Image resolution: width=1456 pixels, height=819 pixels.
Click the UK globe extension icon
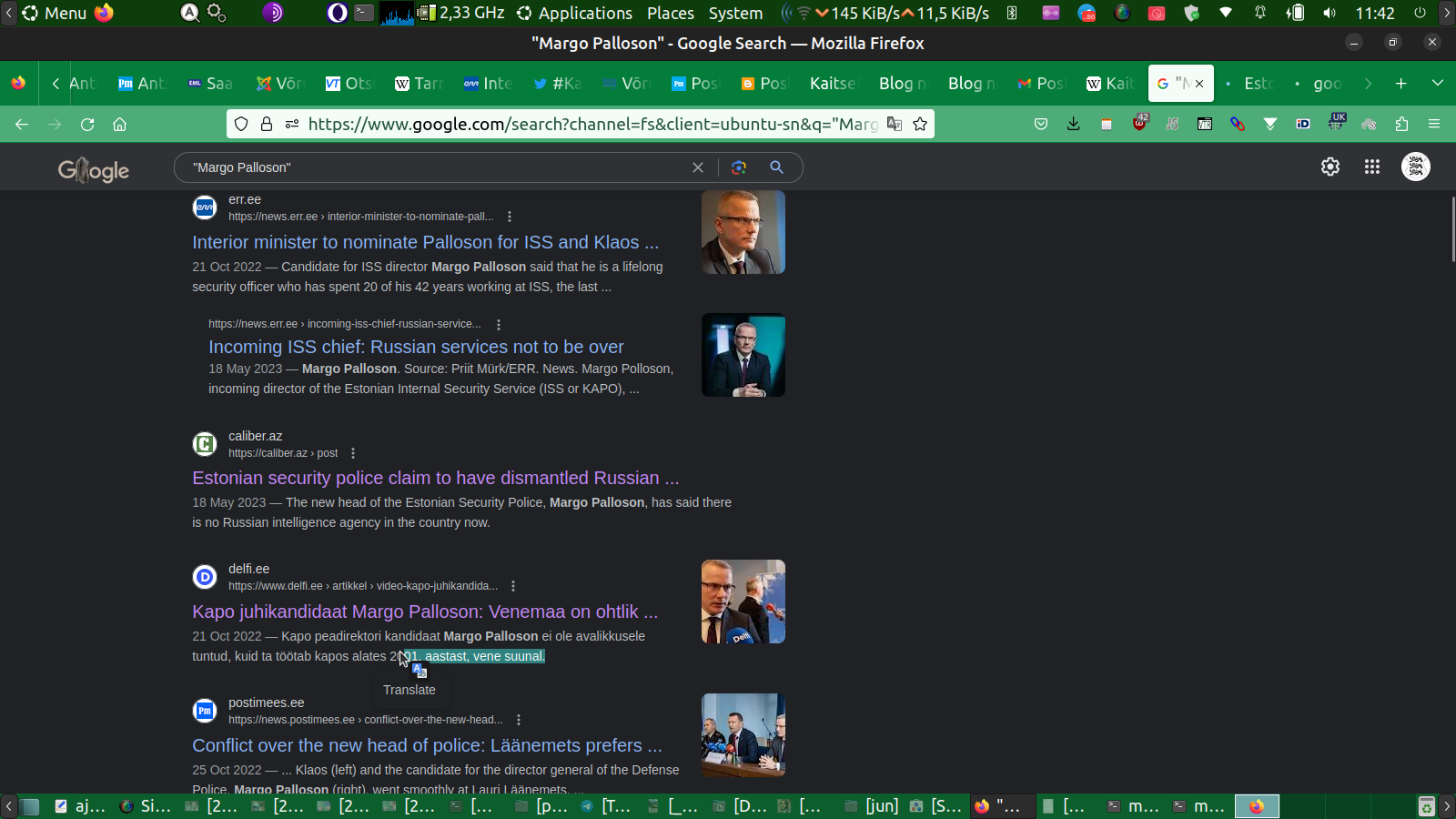tap(1337, 122)
